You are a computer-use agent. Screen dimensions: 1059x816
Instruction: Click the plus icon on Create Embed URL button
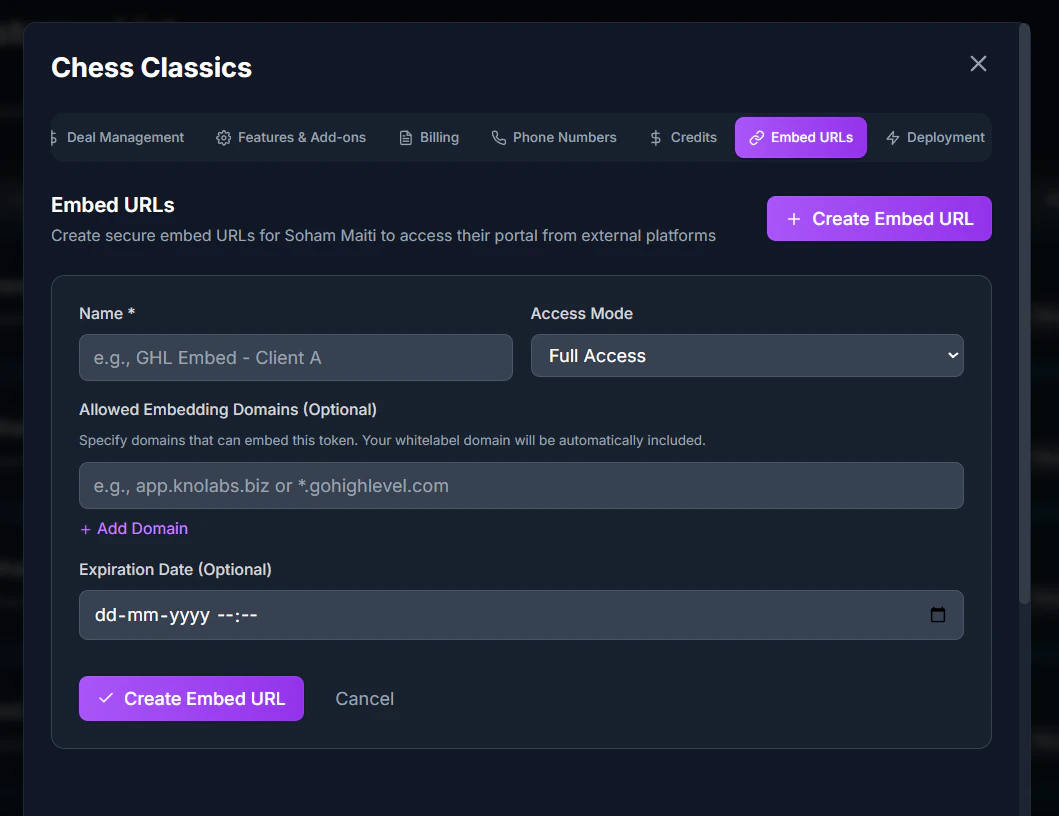795,218
